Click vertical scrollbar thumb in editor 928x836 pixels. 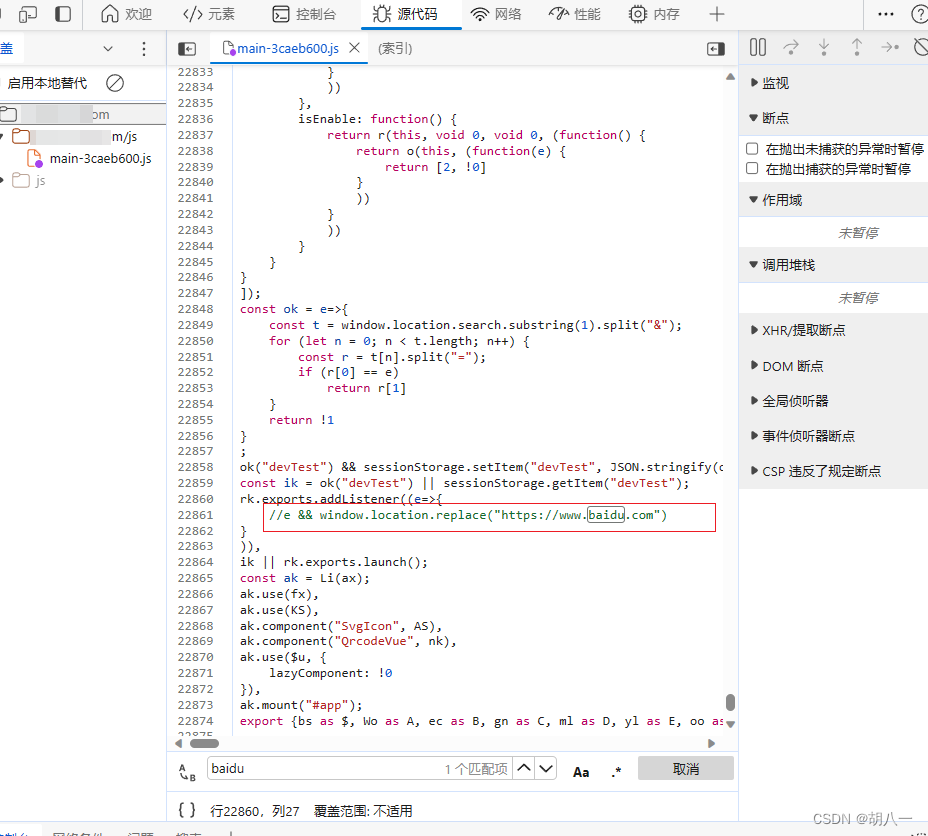click(730, 702)
